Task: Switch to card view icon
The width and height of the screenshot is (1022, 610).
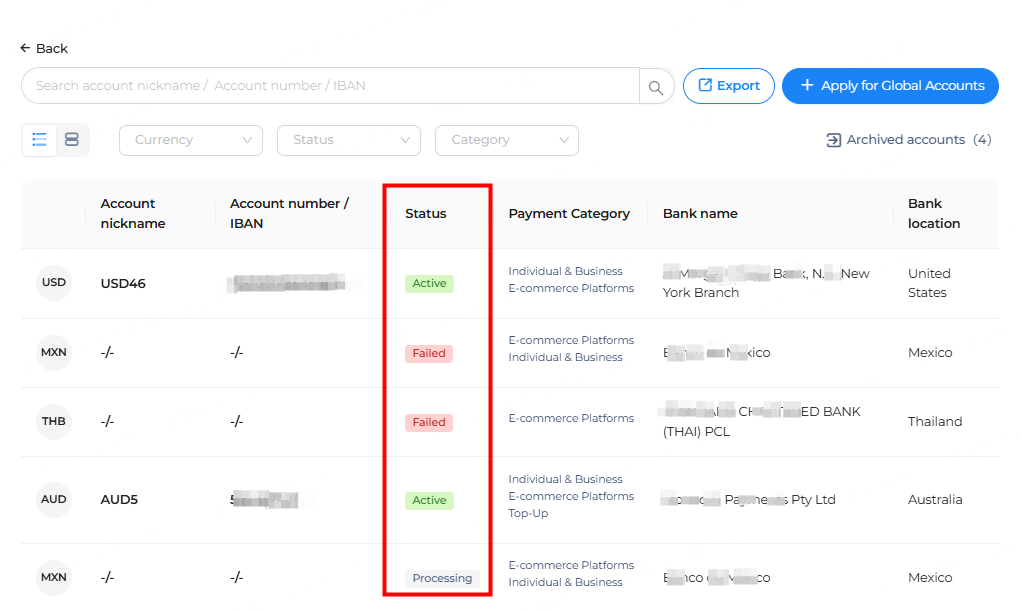Action: (72, 139)
